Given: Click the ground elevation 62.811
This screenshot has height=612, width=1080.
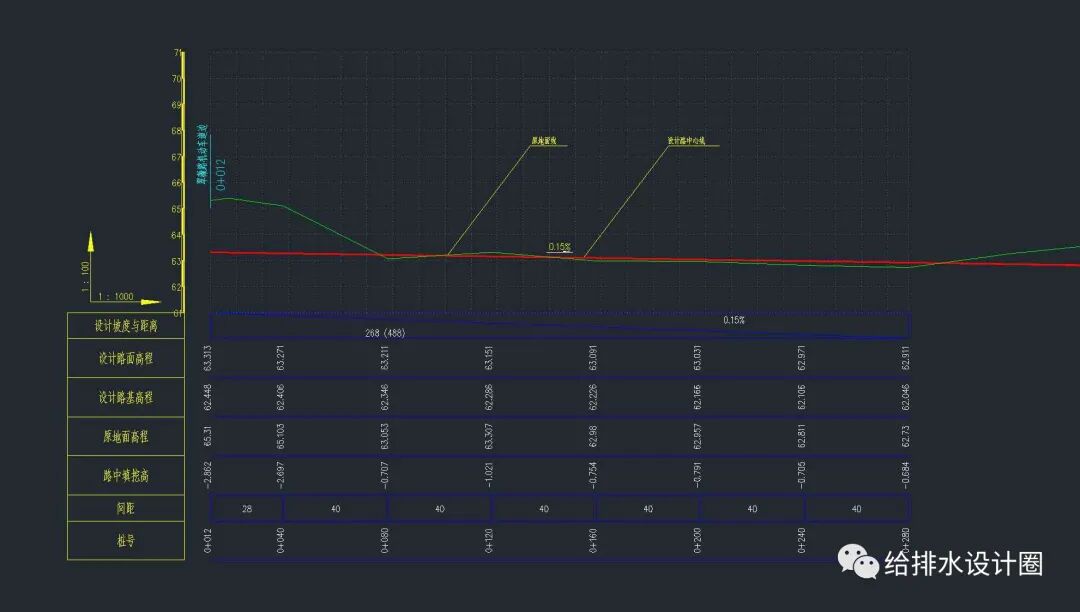Looking at the screenshot, I should [801, 436].
